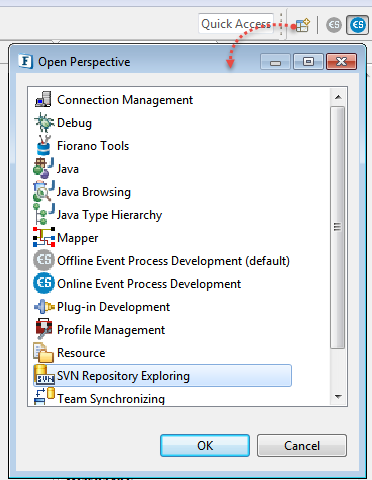Select Online Event Process Development label
Viewport: 372px width, 480px height.
[149, 284]
